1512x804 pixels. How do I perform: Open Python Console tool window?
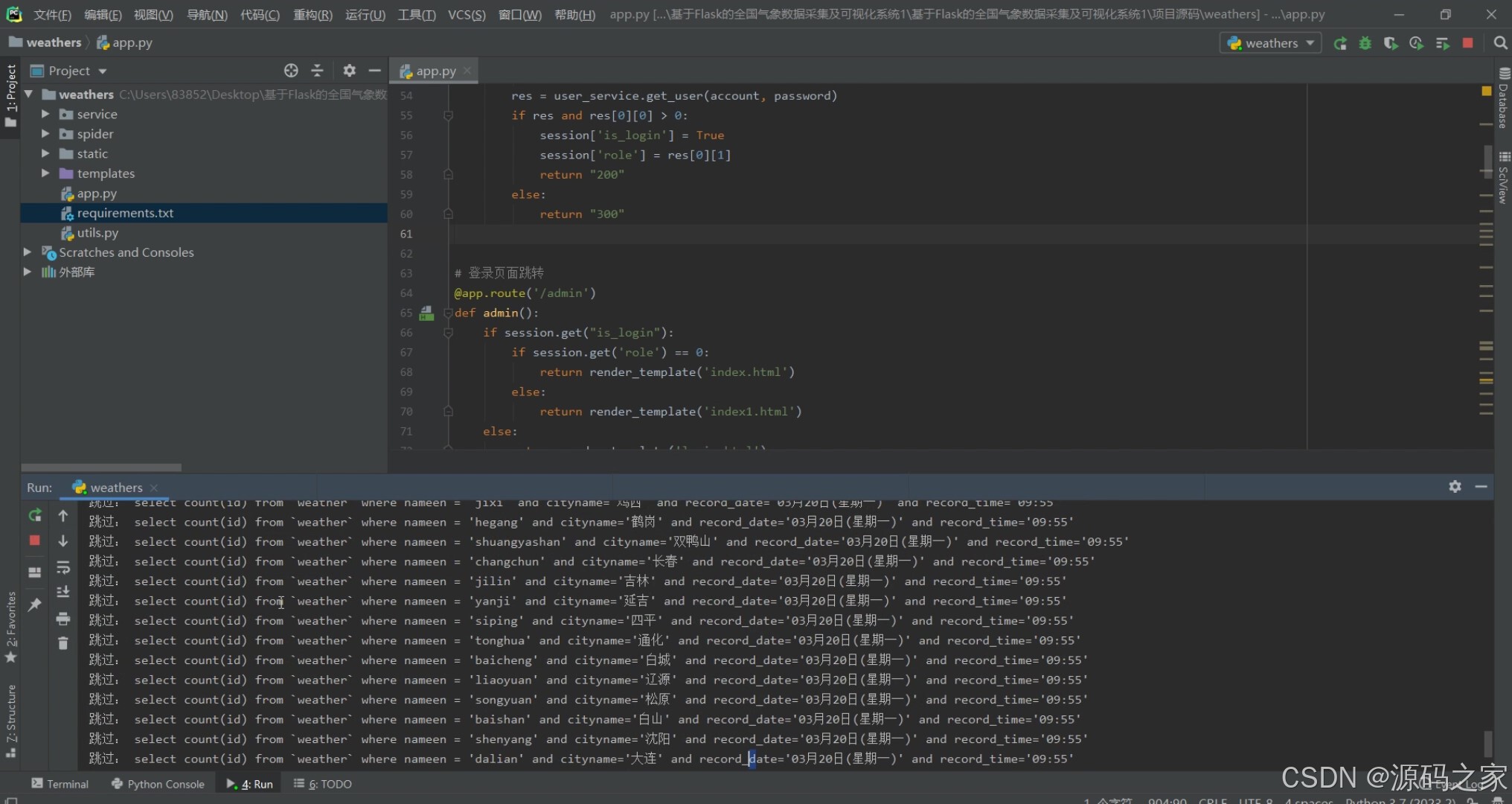click(x=158, y=784)
